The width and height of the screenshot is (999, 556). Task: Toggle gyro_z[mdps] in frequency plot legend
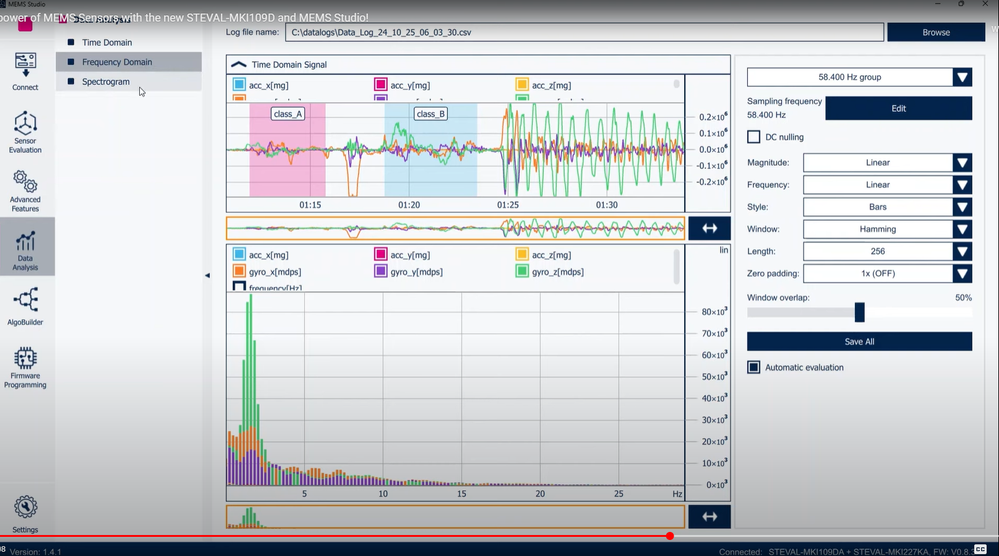[x=522, y=271]
